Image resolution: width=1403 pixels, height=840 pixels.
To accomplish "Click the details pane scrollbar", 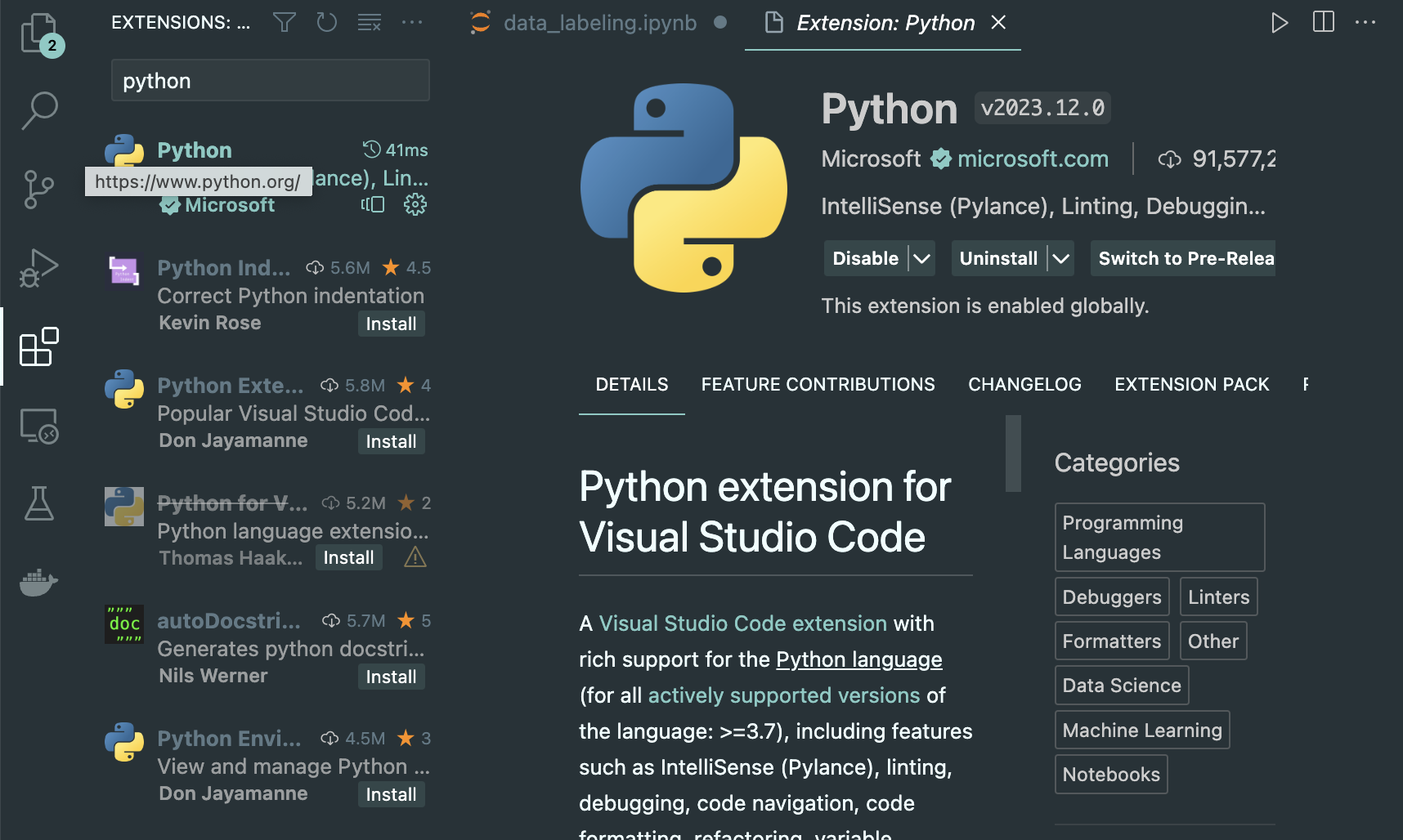I will pyautogui.click(x=1013, y=454).
